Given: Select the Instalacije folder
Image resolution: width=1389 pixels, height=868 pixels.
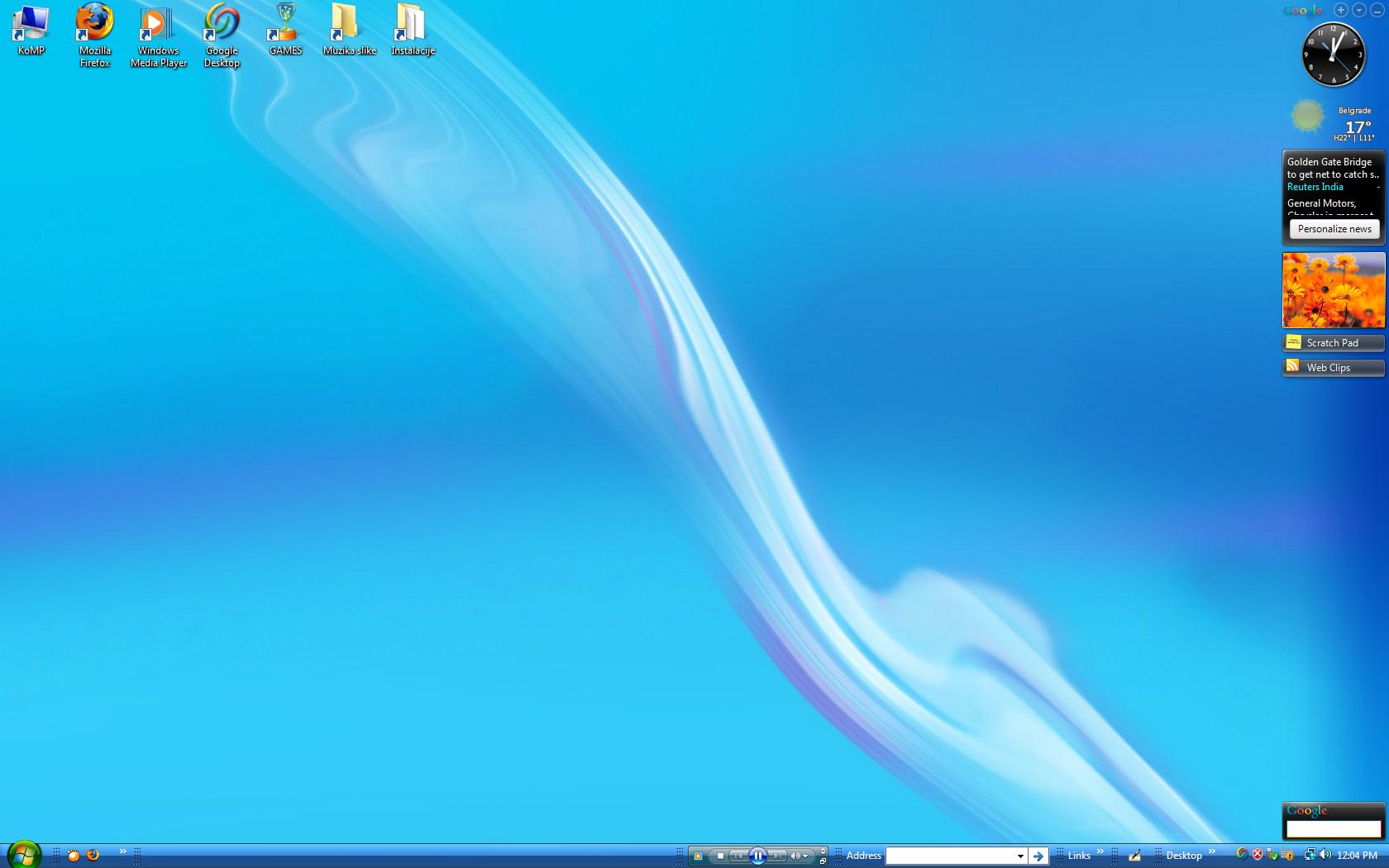Looking at the screenshot, I should coord(413,30).
